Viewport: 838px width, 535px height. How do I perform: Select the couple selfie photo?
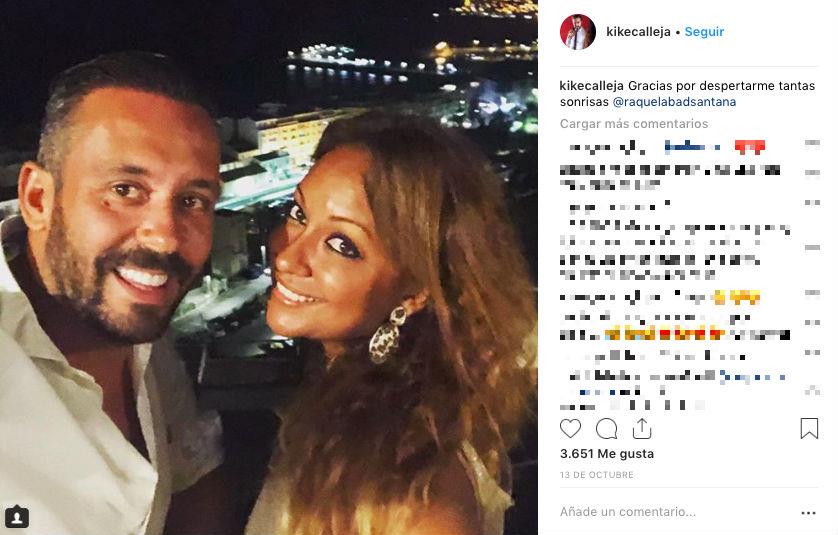269,267
